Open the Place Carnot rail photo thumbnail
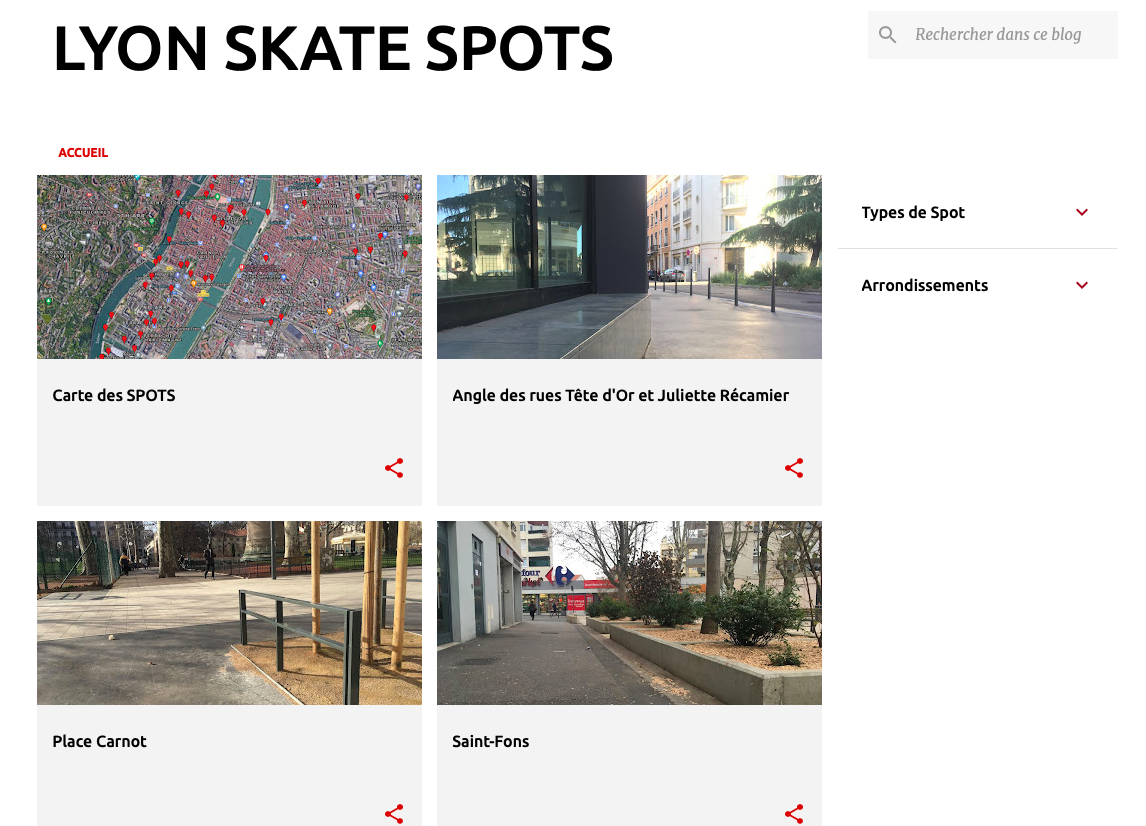The image size is (1146, 826). click(229, 613)
